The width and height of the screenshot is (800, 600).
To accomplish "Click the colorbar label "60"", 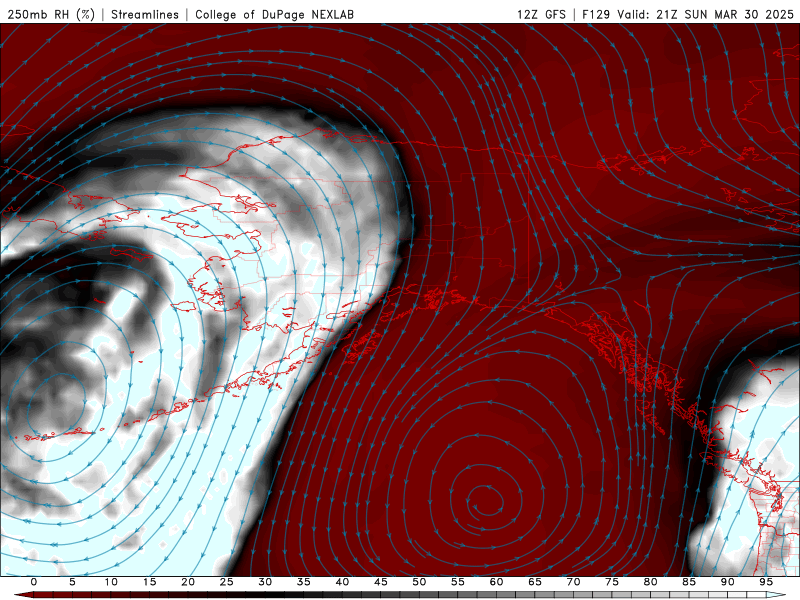I will (x=496, y=582).
